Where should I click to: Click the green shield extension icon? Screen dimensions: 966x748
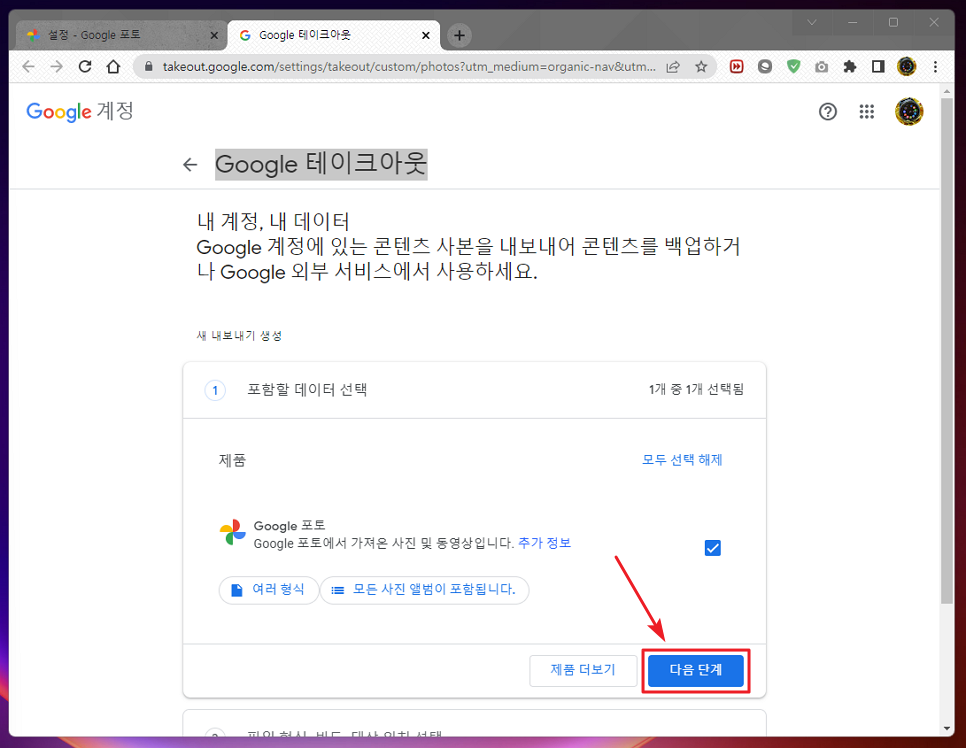click(794, 67)
